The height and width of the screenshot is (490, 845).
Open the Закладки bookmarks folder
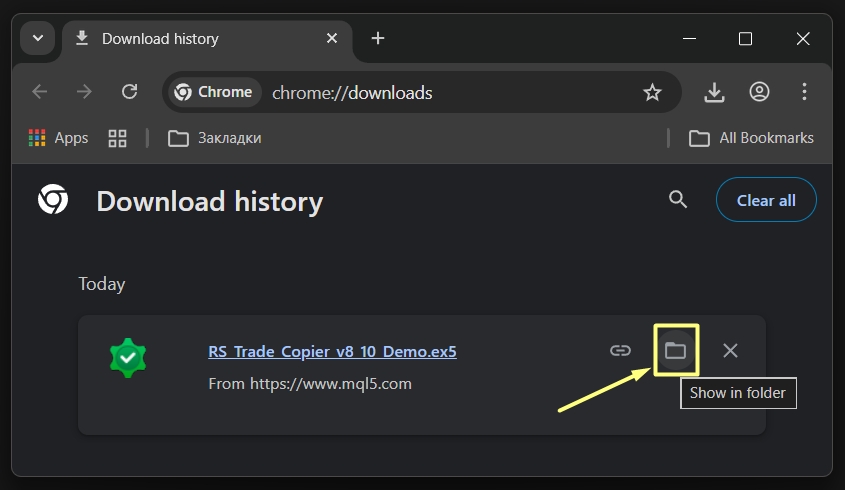214,138
